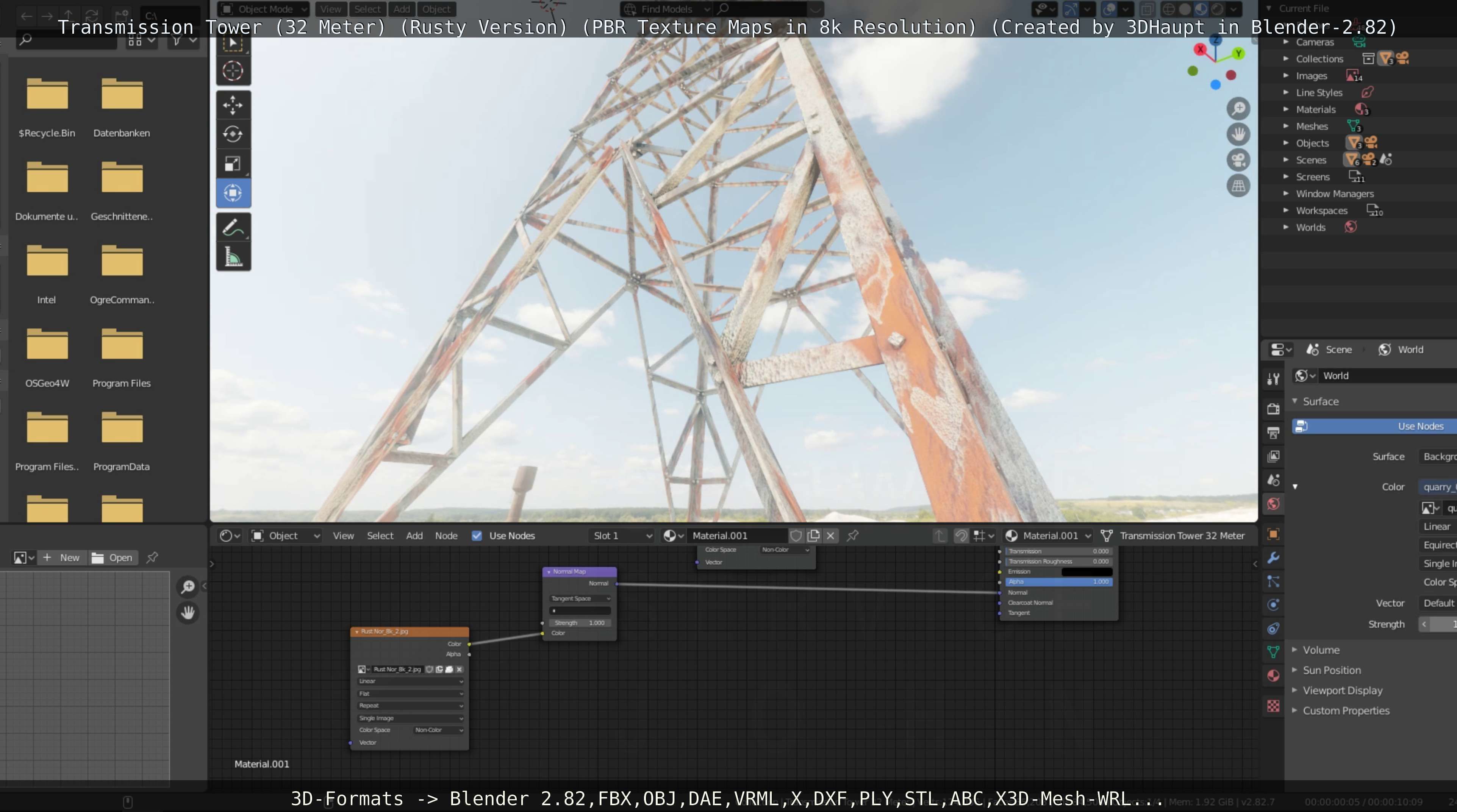Toggle the camera view icon
Screen dimensions: 1457x812
[1238, 160]
